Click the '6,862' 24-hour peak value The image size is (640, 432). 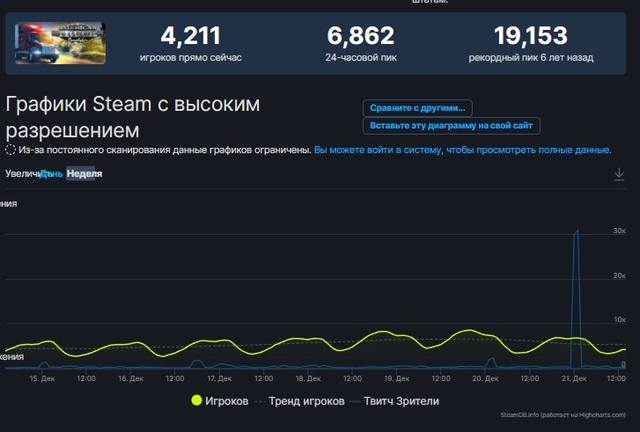pyautogui.click(x=361, y=36)
